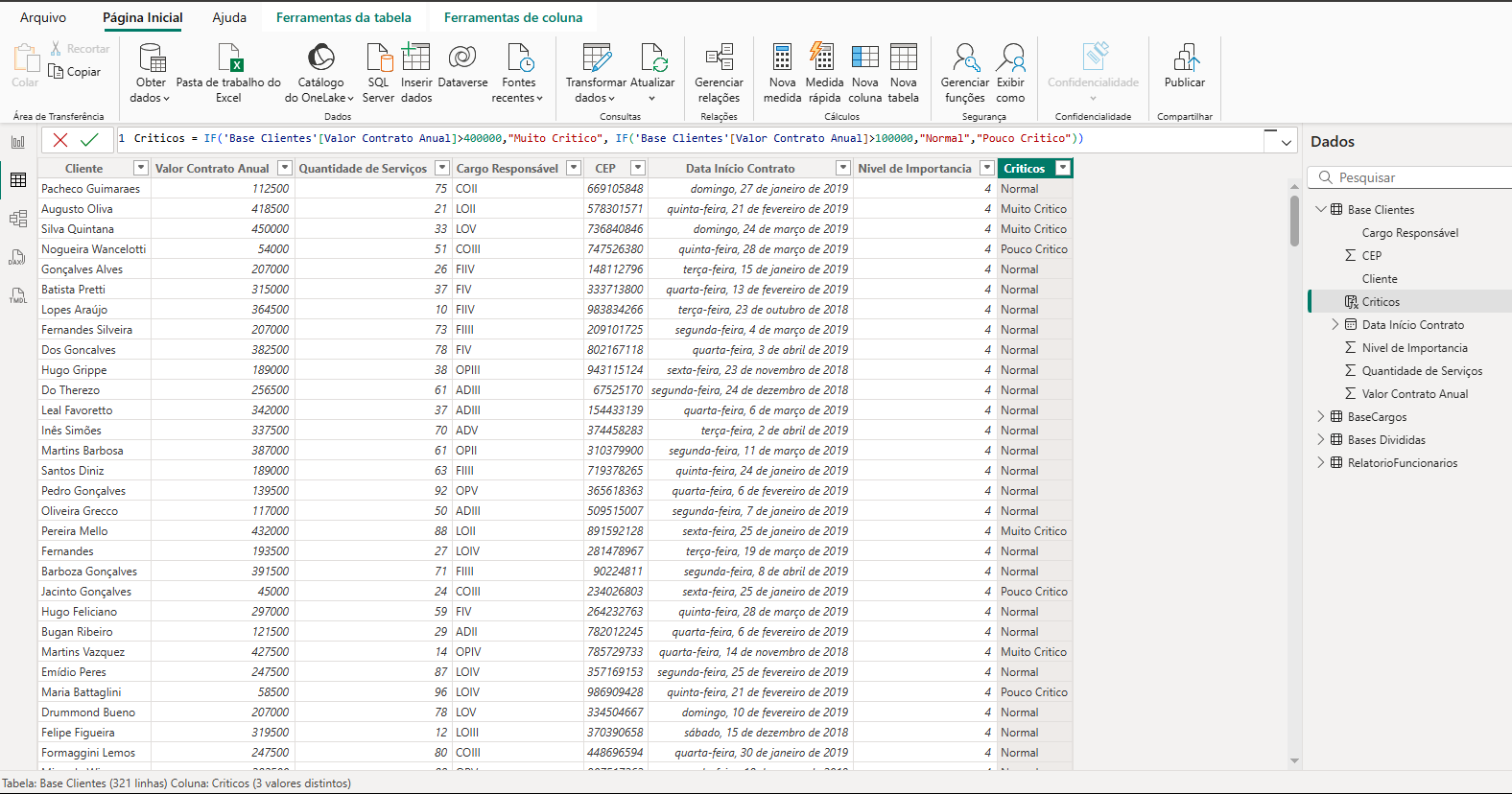Image resolution: width=1512 pixels, height=794 pixels.
Task: Confirm the formula with the green checkmark
Action: click(x=89, y=140)
